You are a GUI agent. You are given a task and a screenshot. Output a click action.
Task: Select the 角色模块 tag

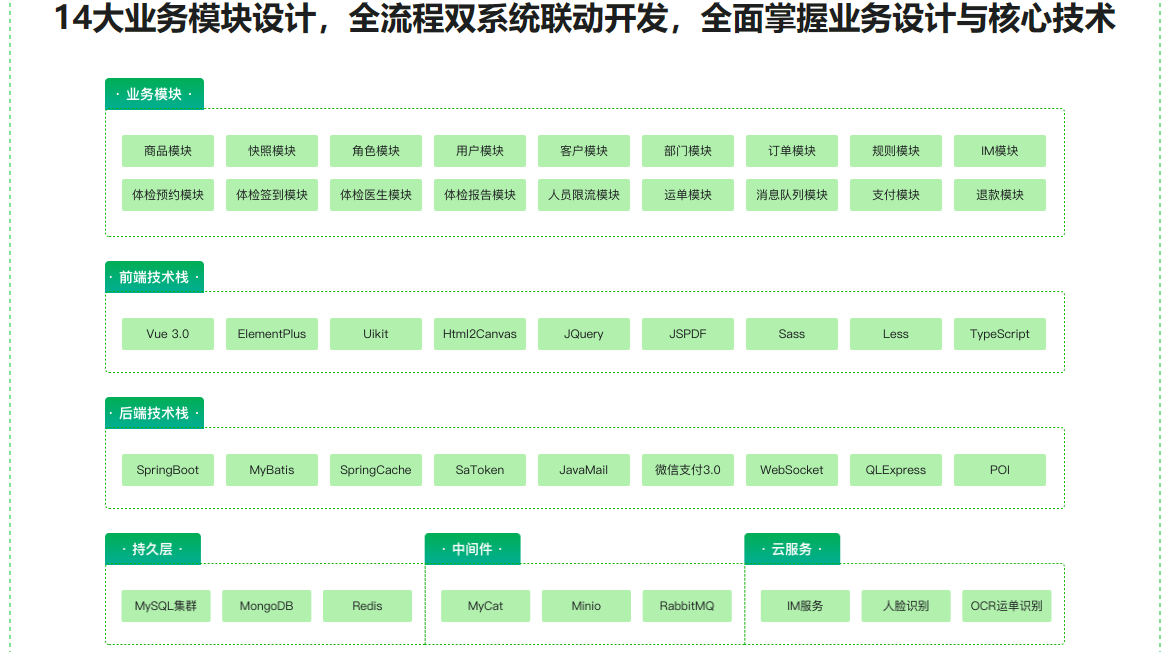[x=376, y=151]
